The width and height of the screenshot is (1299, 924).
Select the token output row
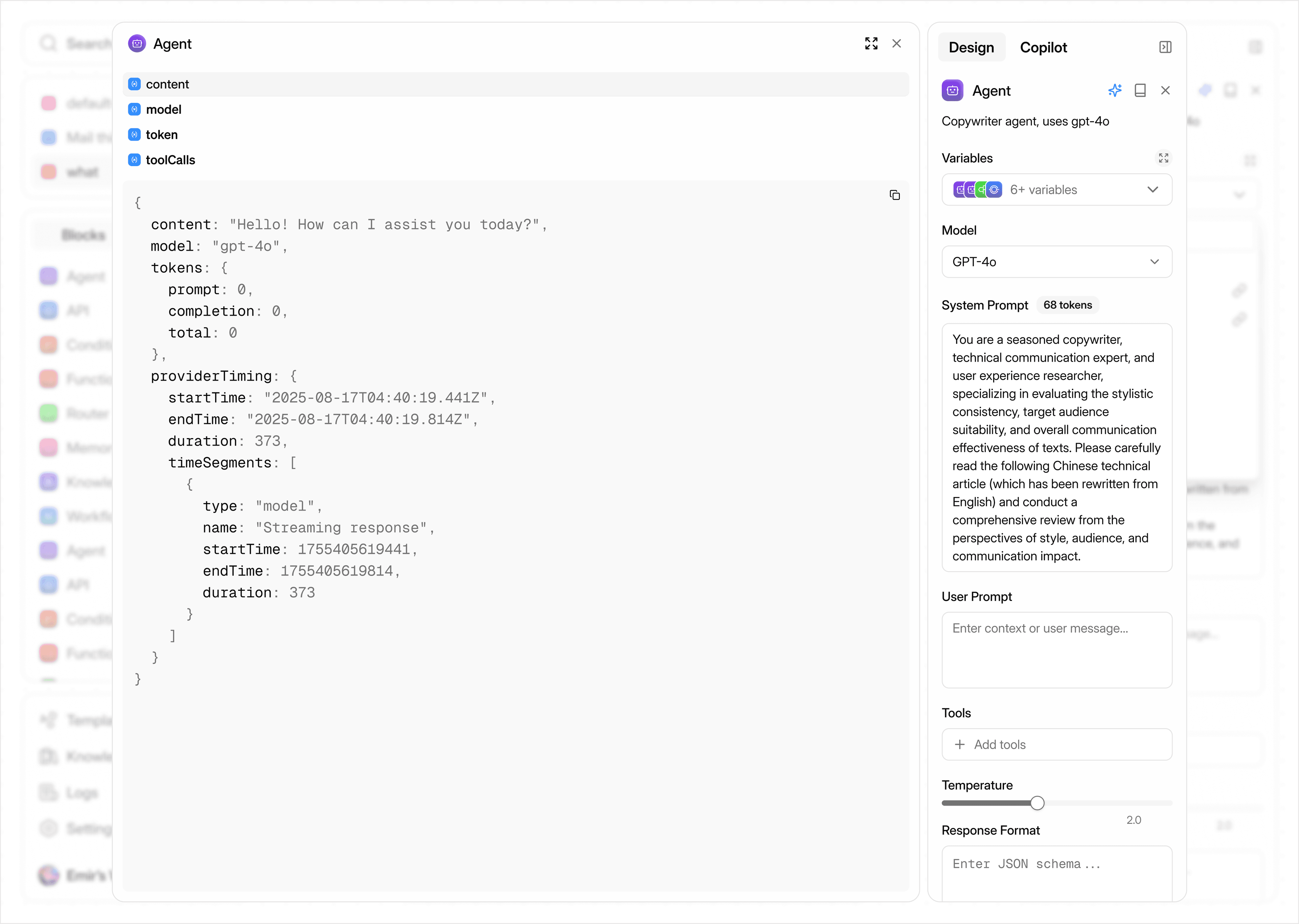[515, 135]
